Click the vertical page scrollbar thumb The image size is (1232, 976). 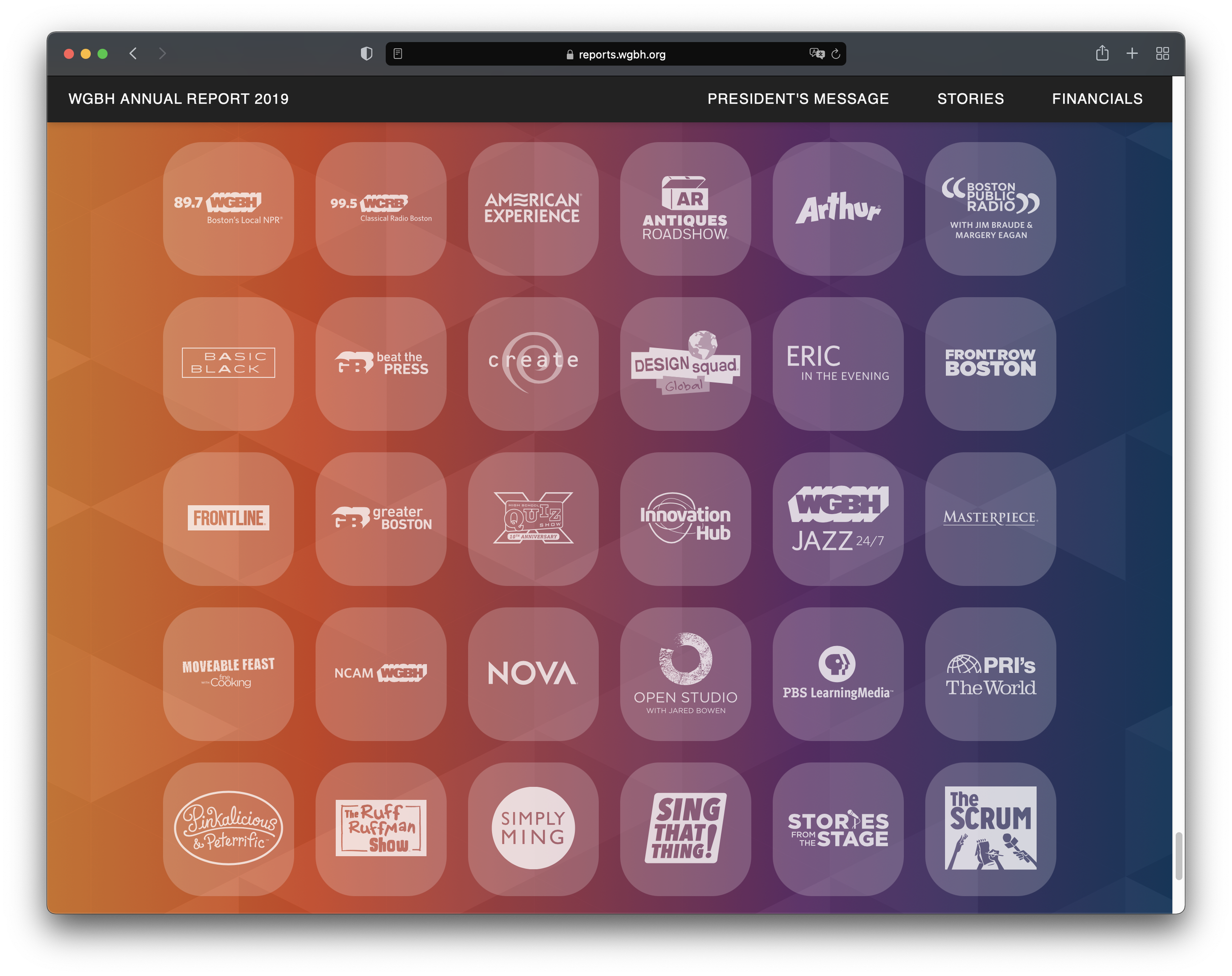pyautogui.click(x=1178, y=856)
